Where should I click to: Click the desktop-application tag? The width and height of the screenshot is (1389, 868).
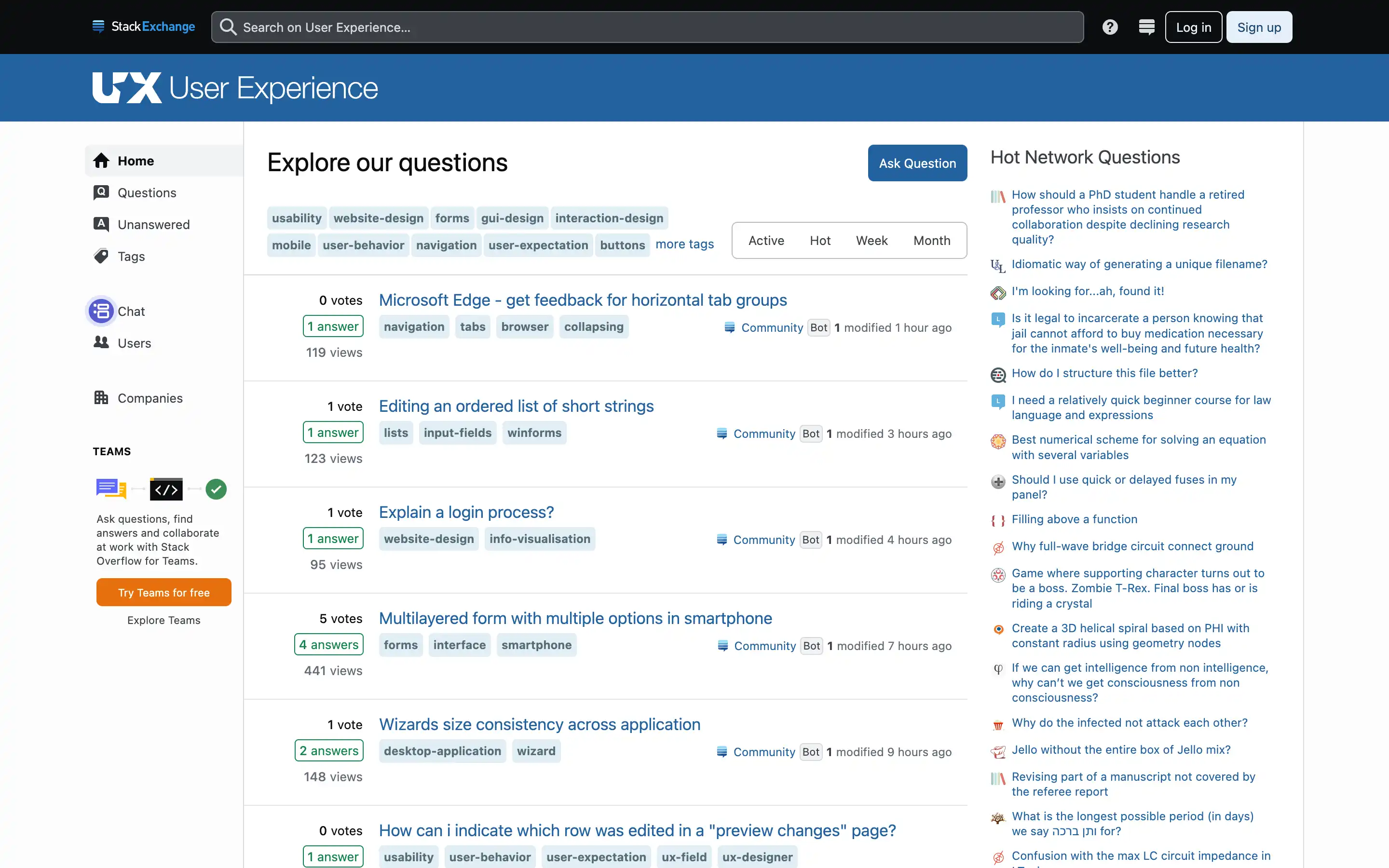tap(442, 751)
